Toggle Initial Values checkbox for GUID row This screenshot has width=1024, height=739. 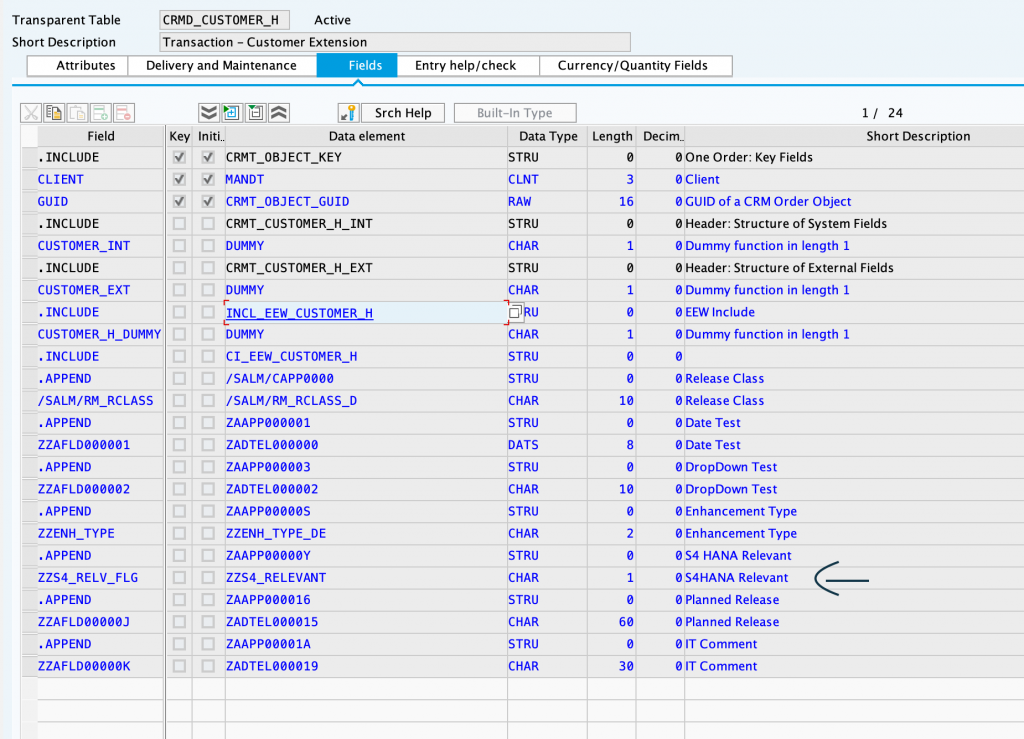[208, 201]
